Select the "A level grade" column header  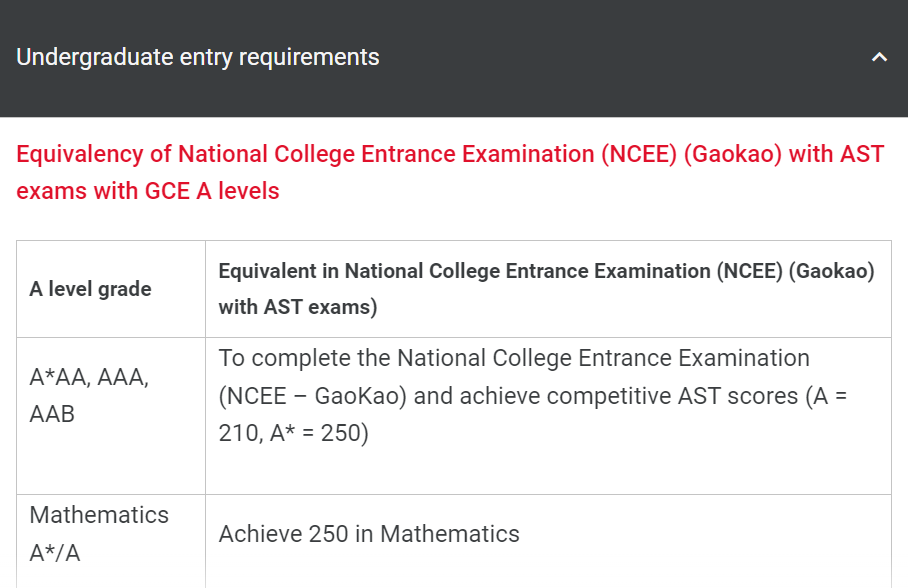coord(90,289)
